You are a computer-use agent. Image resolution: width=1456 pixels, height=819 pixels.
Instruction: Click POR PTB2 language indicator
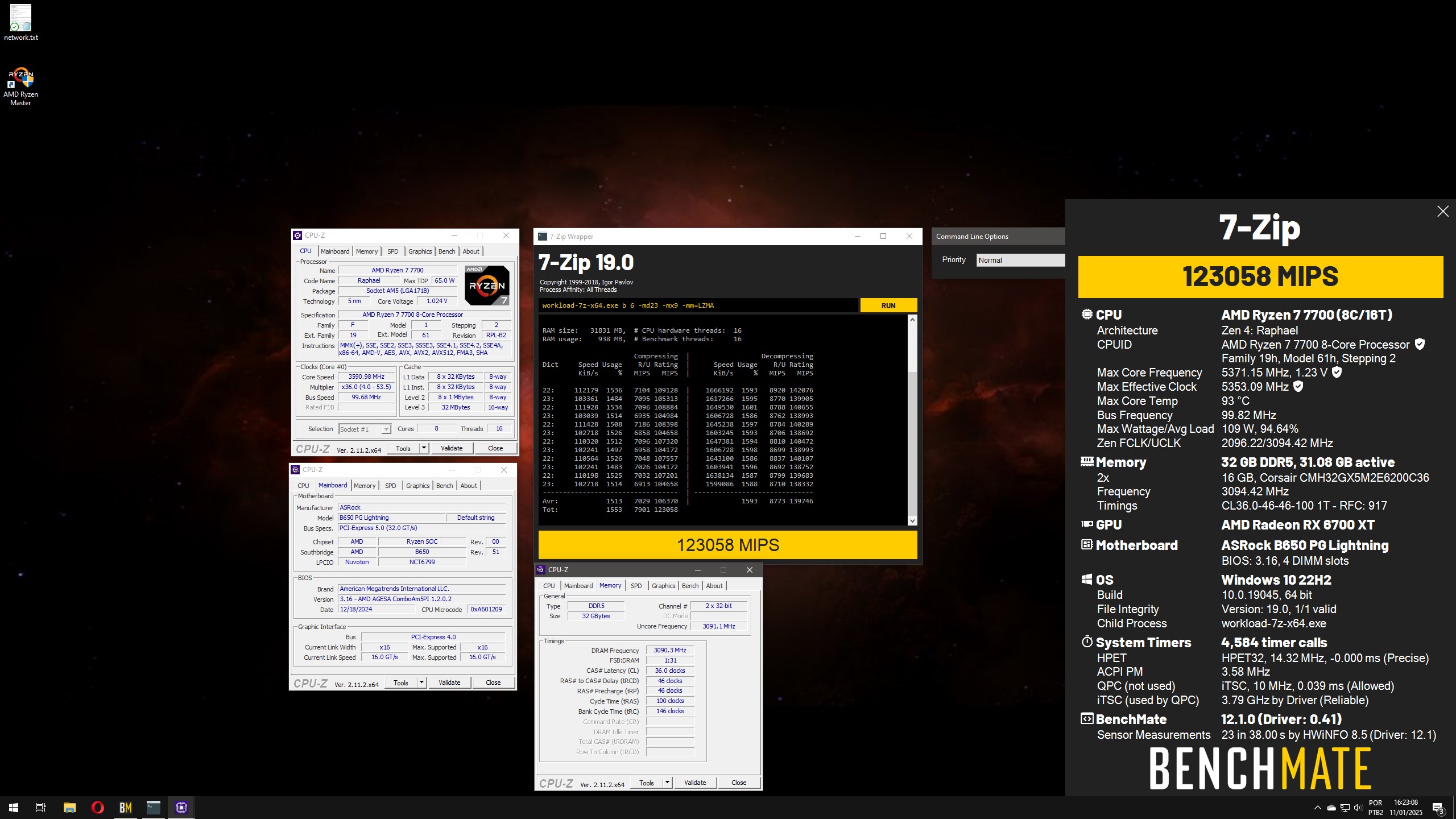tap(1375, 808)
